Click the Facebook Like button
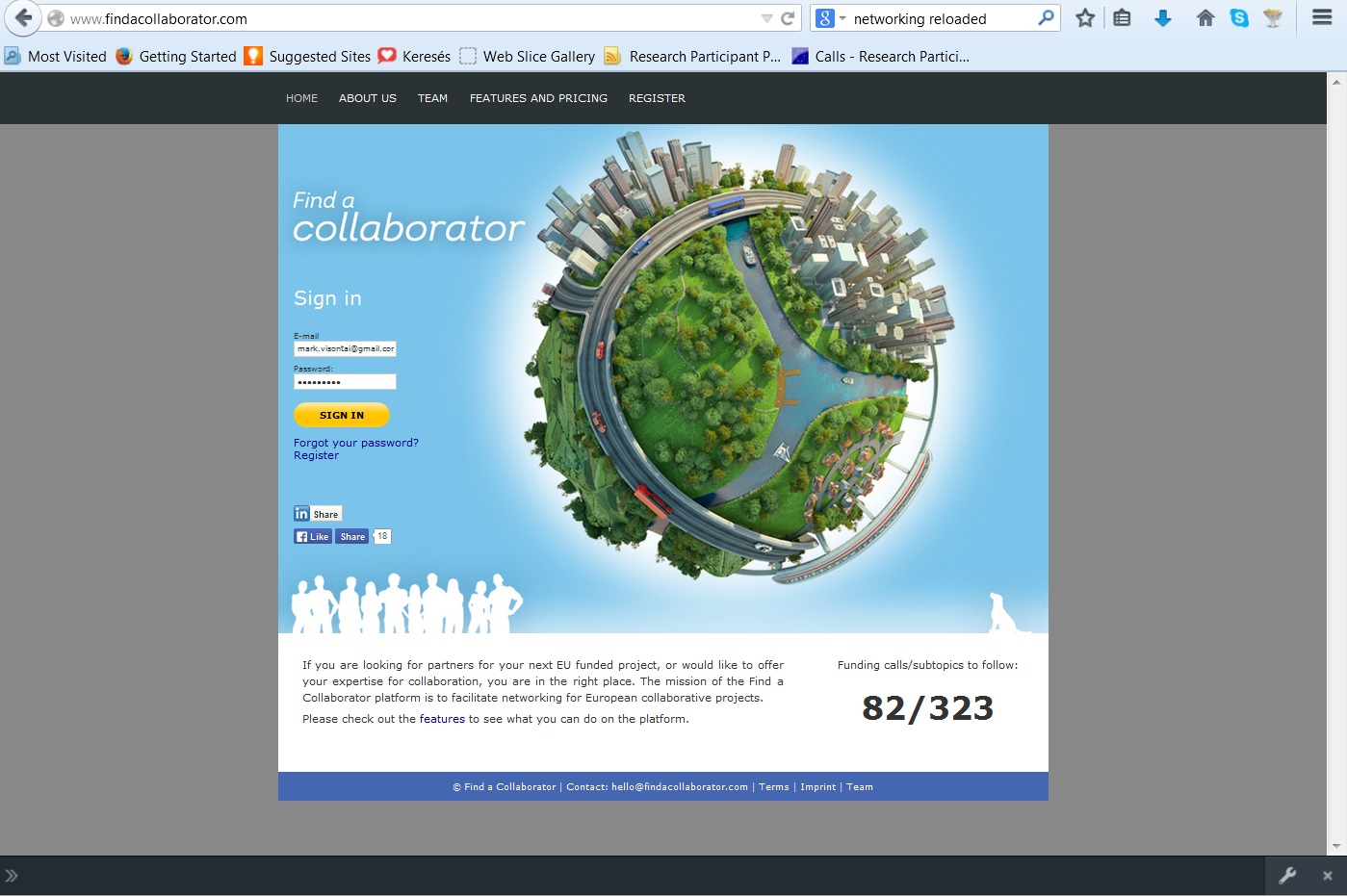The height and width of the screenshot is (896, 1347). 313,537
